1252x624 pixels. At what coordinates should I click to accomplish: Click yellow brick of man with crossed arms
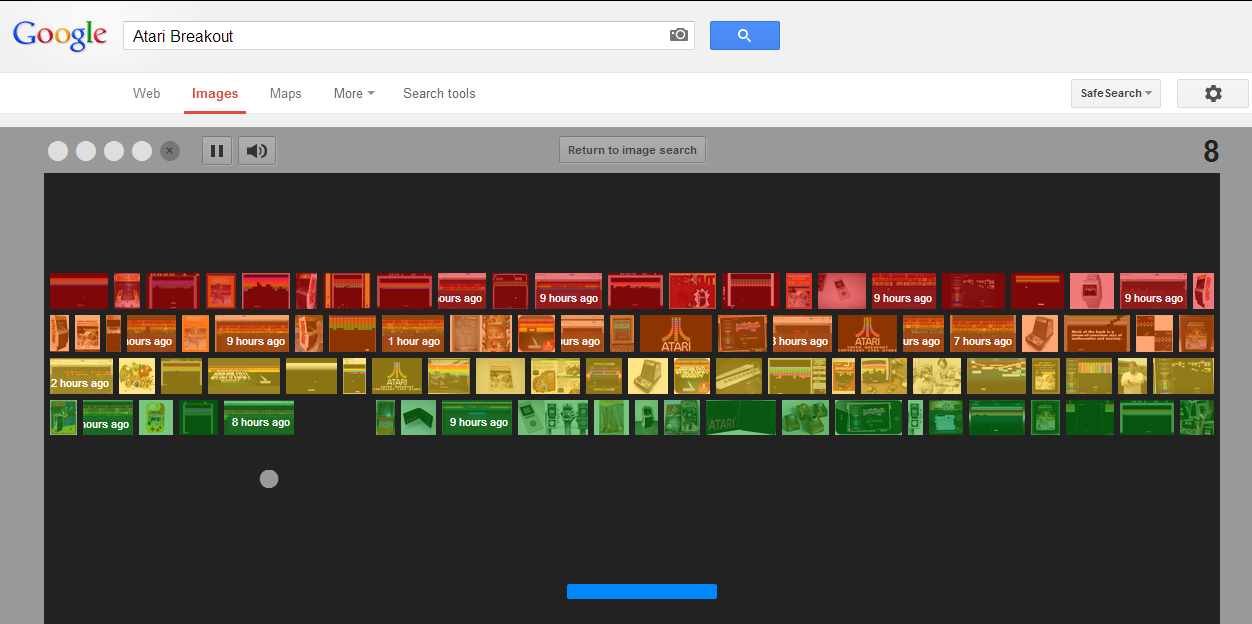point(1133,376)
